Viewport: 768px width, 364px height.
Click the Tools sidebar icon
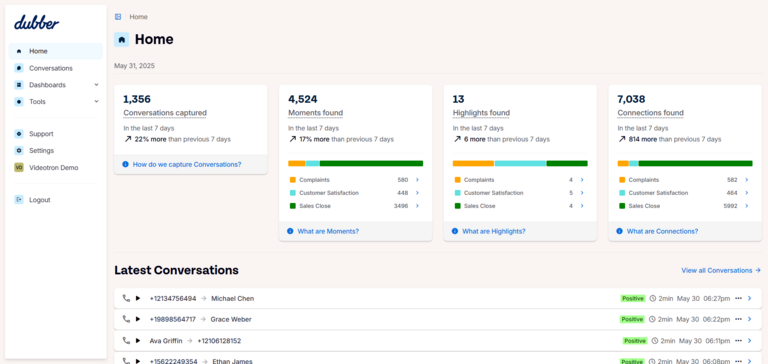click(x=19, y=101)
